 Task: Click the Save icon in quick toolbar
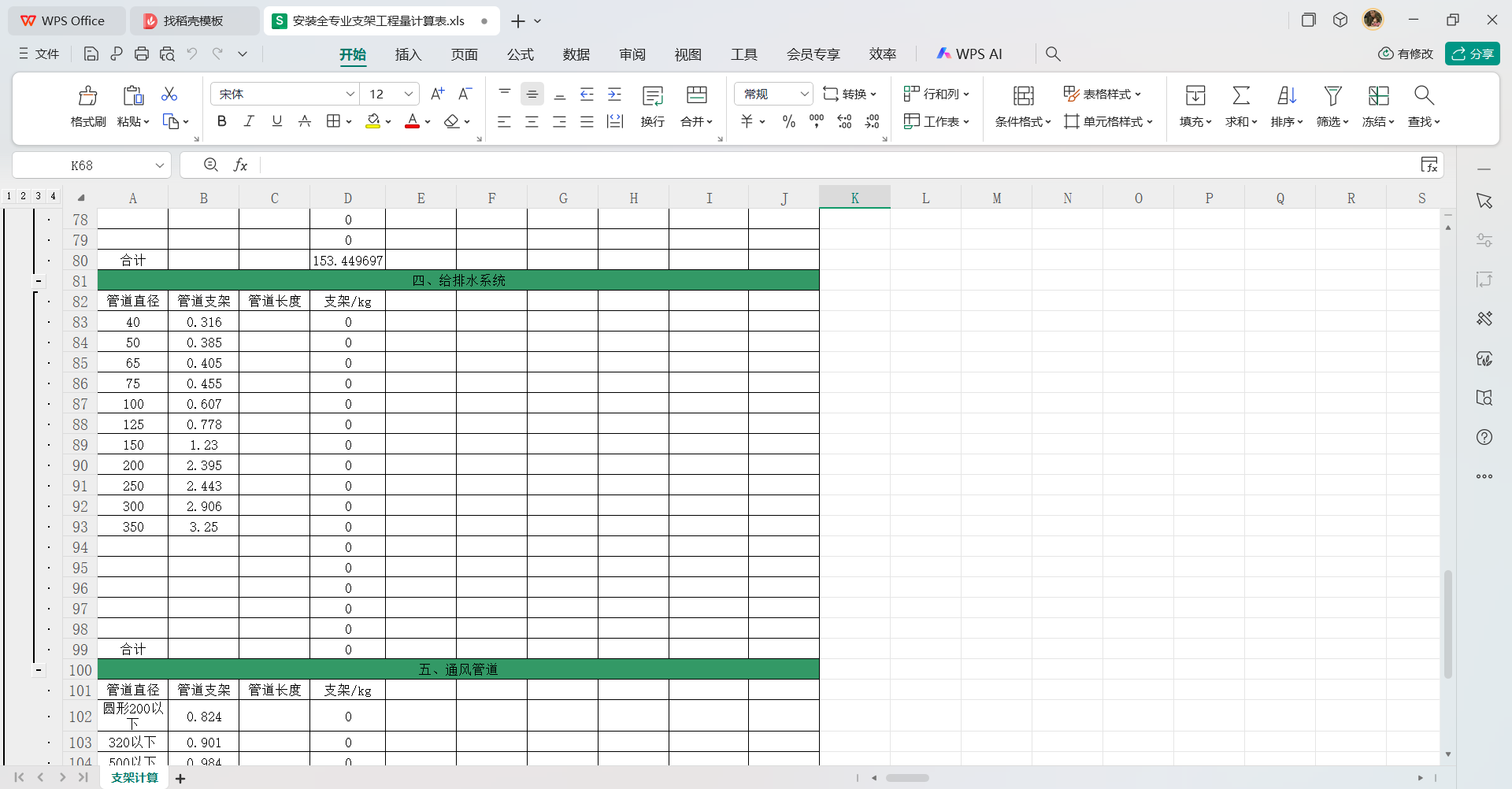tap(91, 54)
